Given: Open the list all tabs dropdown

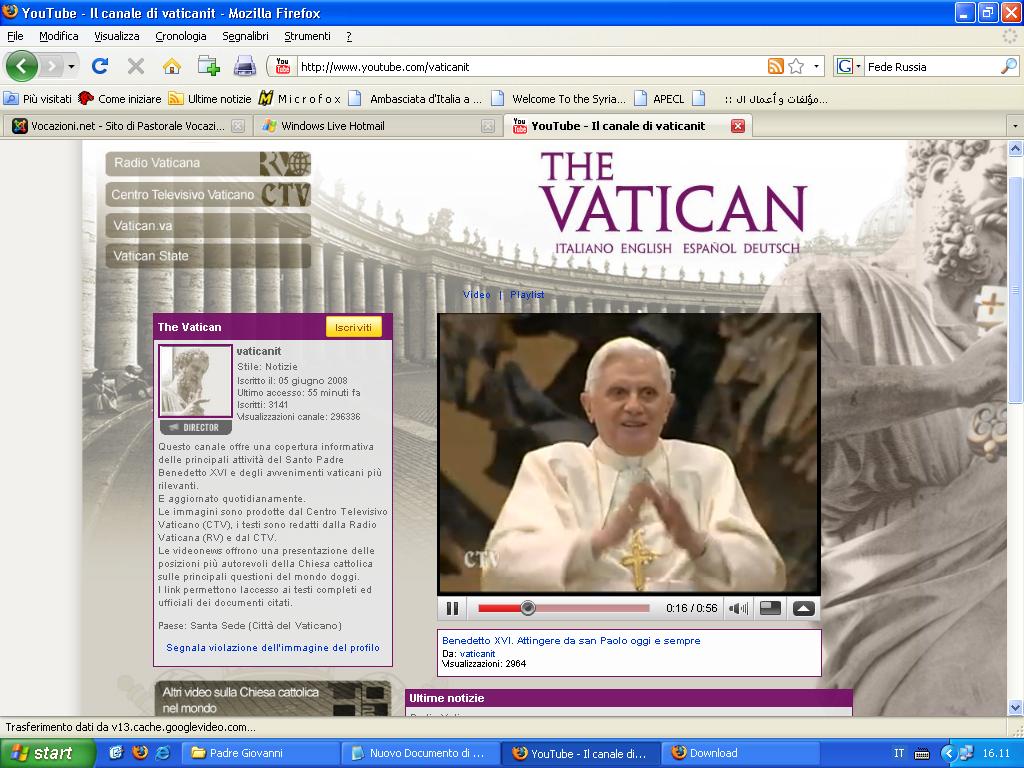Looking at the screenshot, I should pyautogui.click(x=1015, y=125).
